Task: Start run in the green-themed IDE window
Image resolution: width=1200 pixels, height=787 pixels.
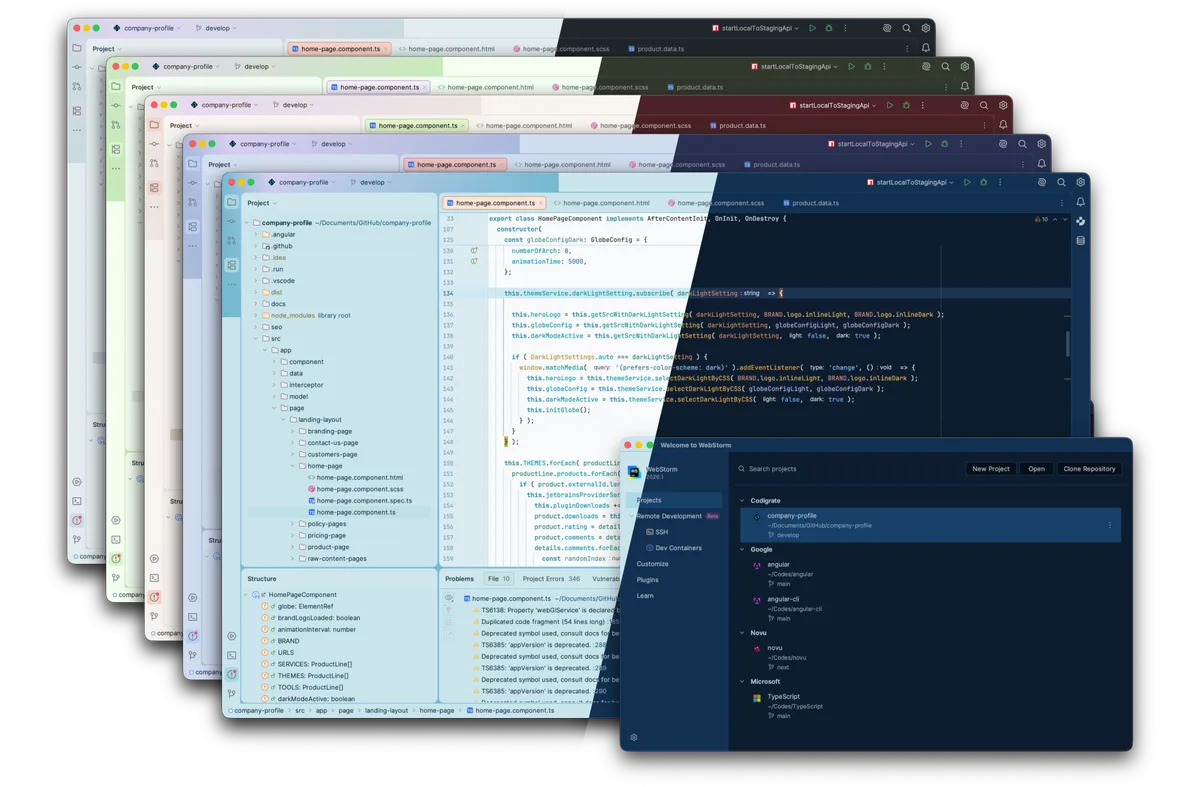Action: tap(851, 67)
